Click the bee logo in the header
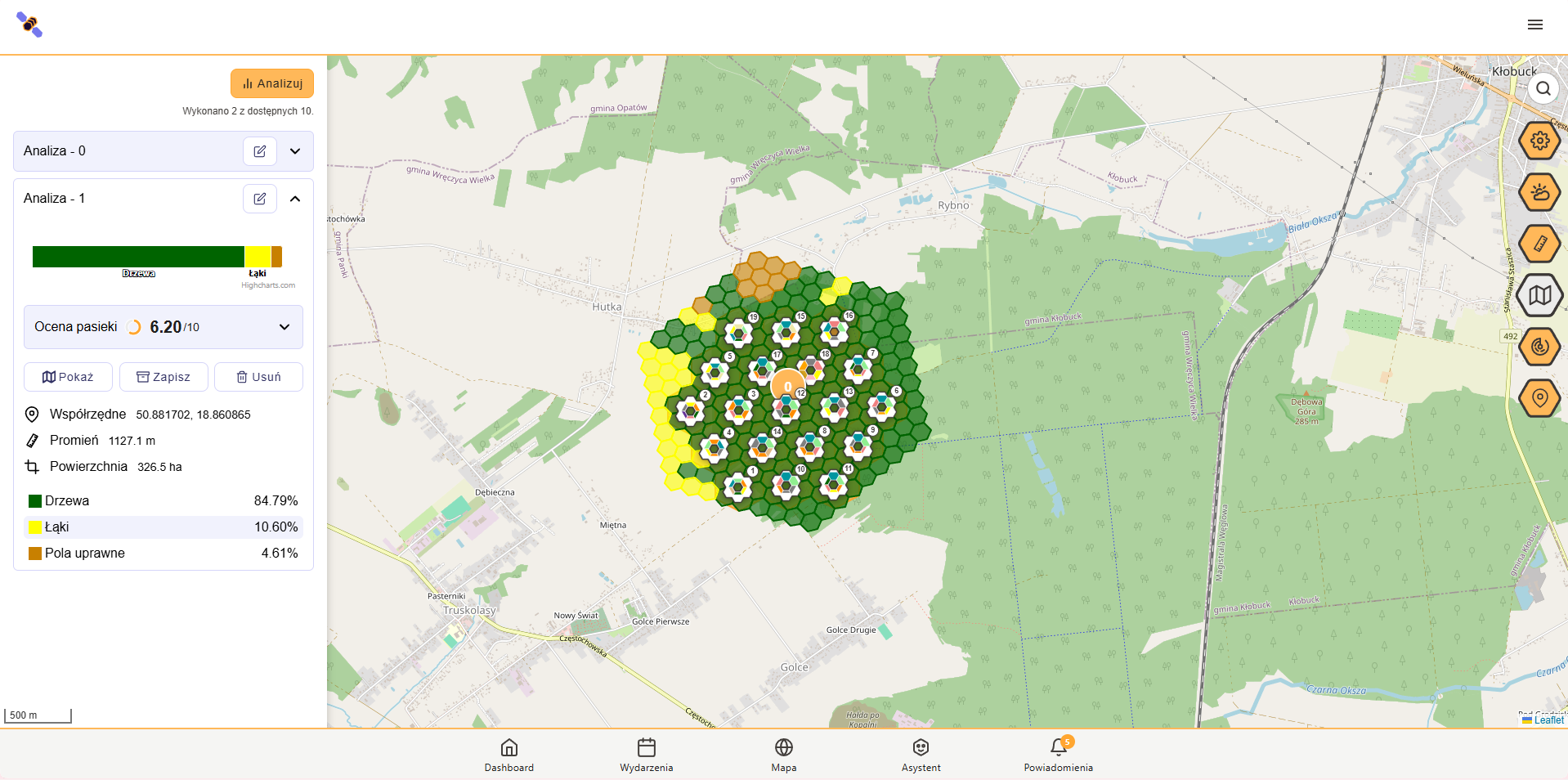The image size is (1568, 780). [29, 25]
